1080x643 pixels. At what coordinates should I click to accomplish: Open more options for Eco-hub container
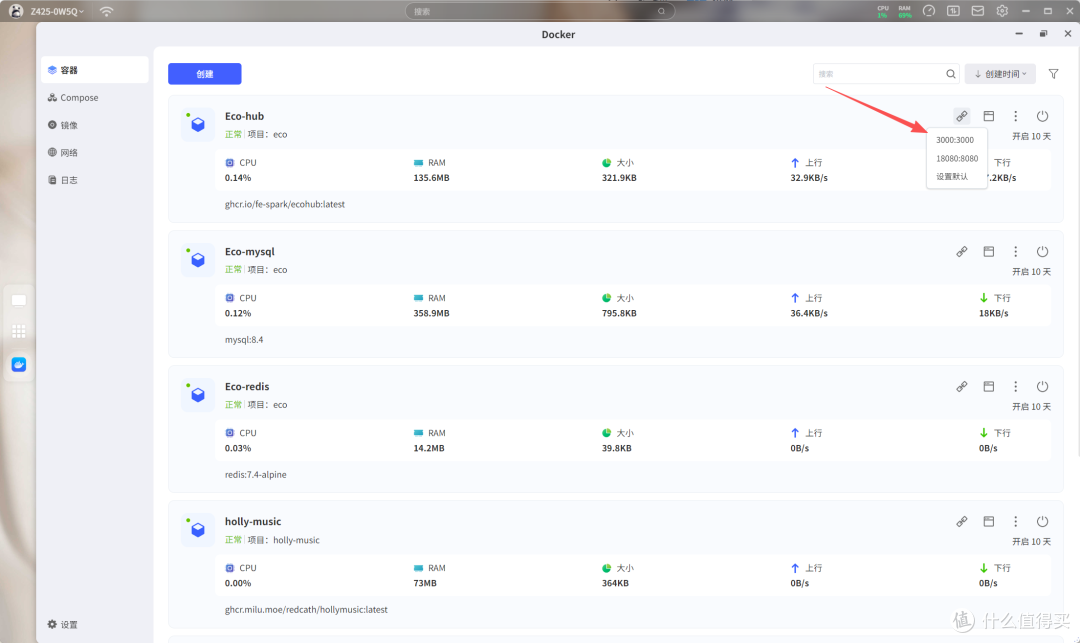[x=1015, y=116]
